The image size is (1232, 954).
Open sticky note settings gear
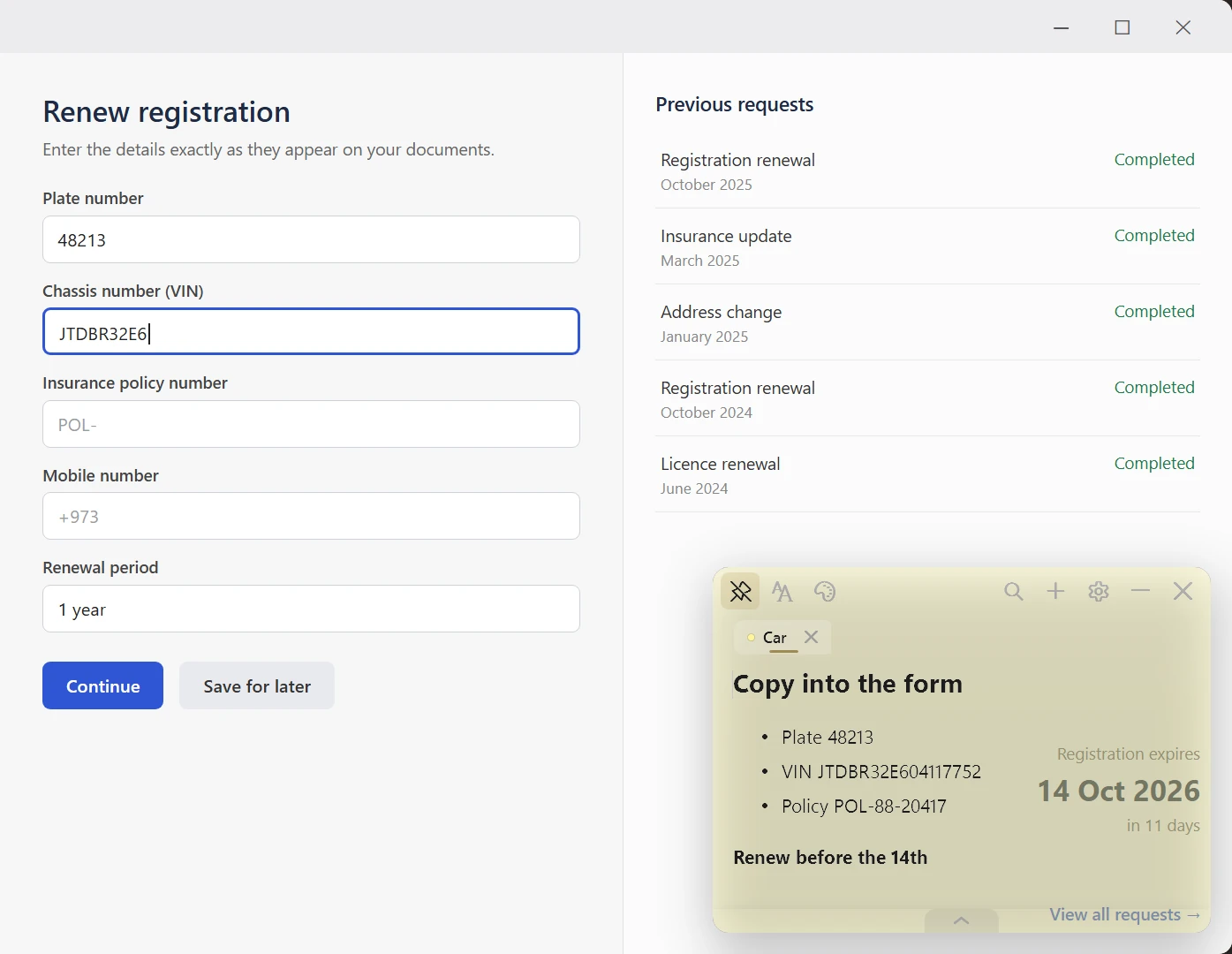tap(1099, 591)
